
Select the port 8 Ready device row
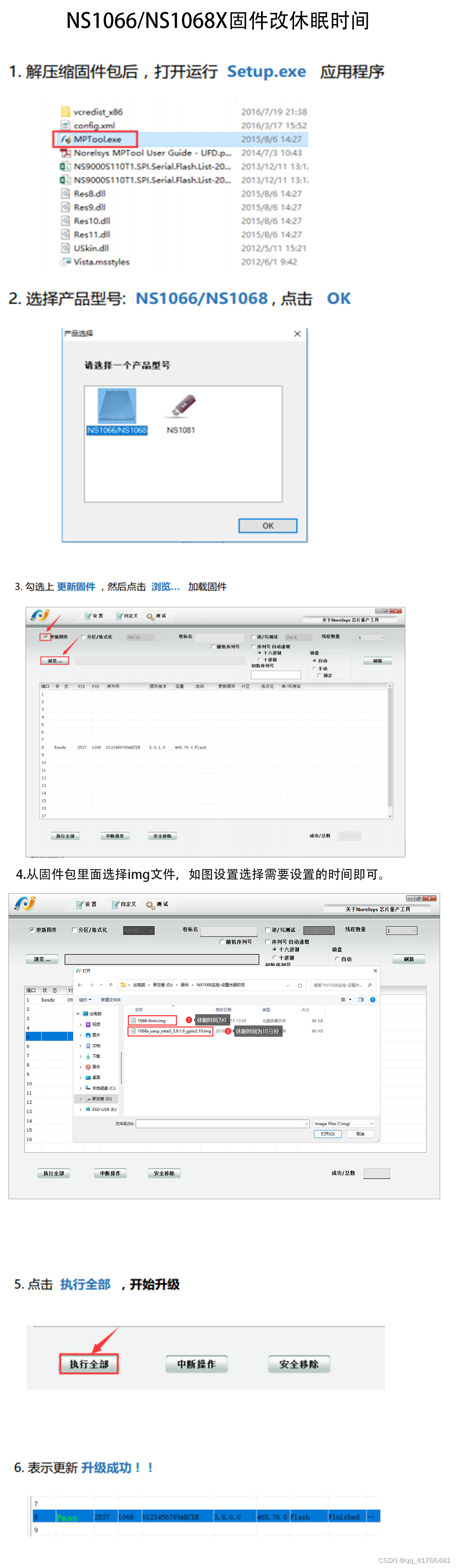213,747
